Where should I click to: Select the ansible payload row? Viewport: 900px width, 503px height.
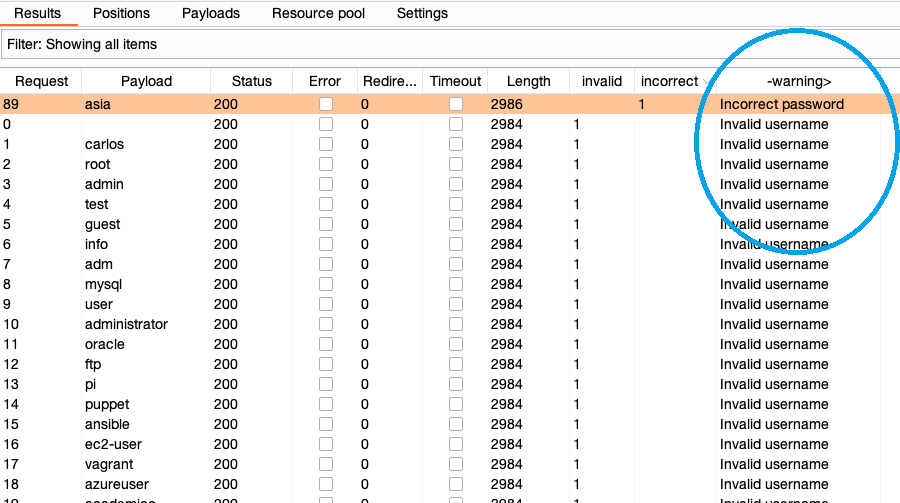click(450, 424)
